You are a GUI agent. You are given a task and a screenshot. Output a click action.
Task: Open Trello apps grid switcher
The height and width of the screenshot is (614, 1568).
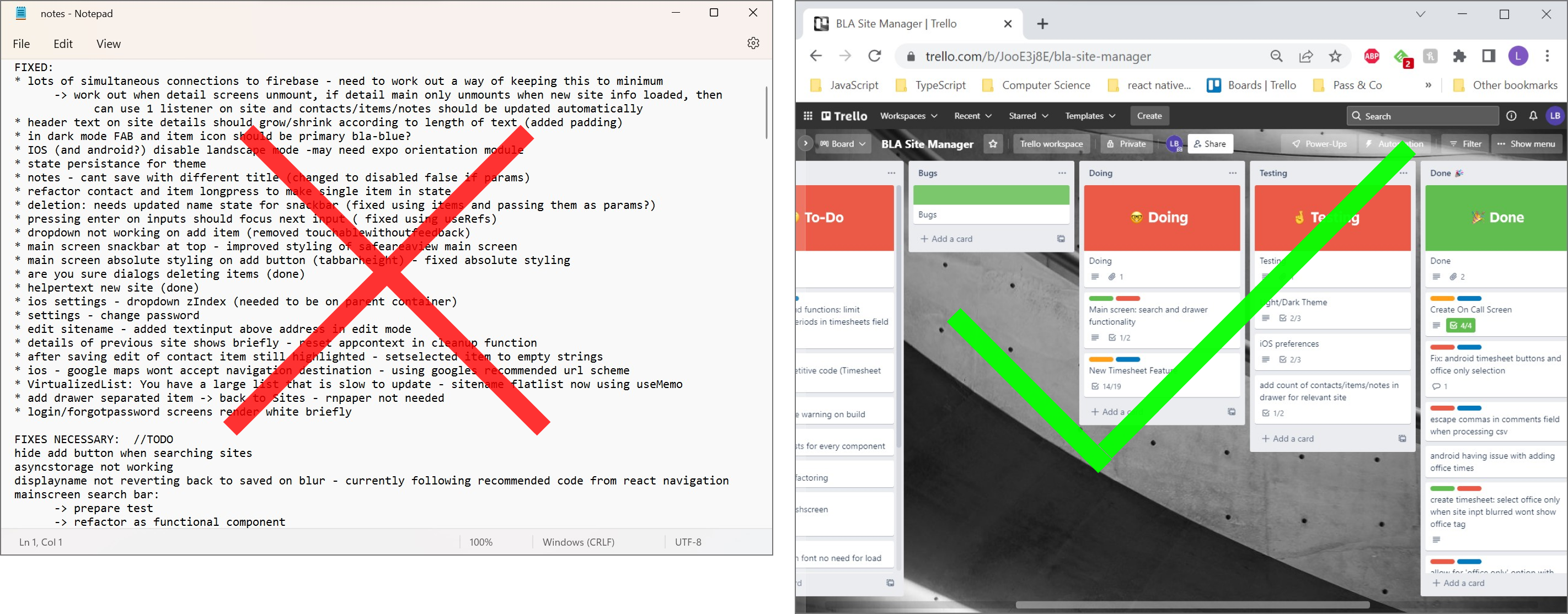click(808, 116)
